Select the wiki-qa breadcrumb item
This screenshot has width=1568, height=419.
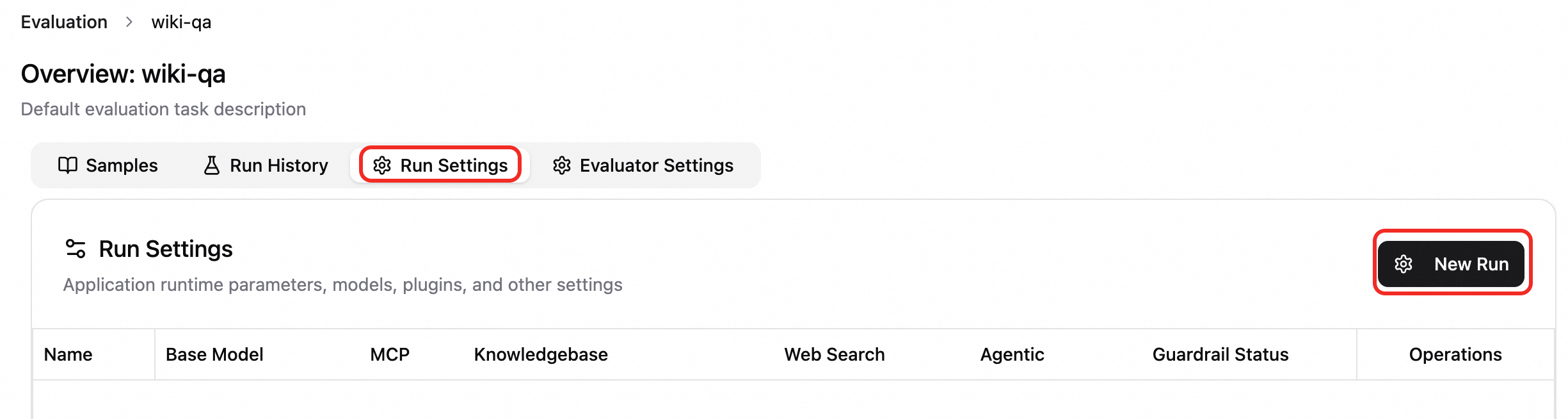[181, 22]
